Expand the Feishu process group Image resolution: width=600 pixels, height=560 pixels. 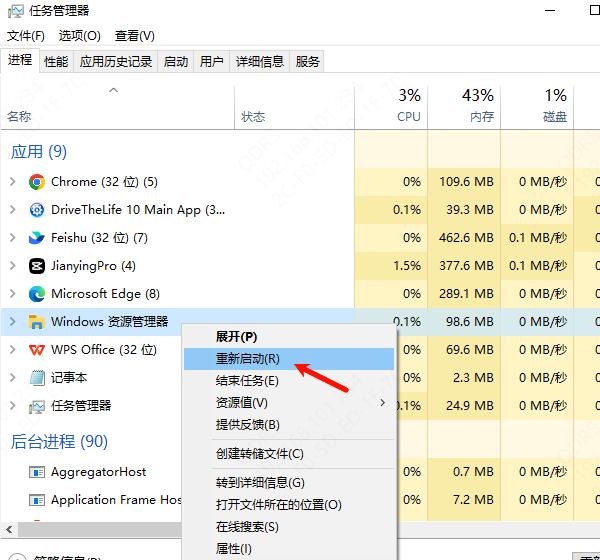[x=13, y=237]
